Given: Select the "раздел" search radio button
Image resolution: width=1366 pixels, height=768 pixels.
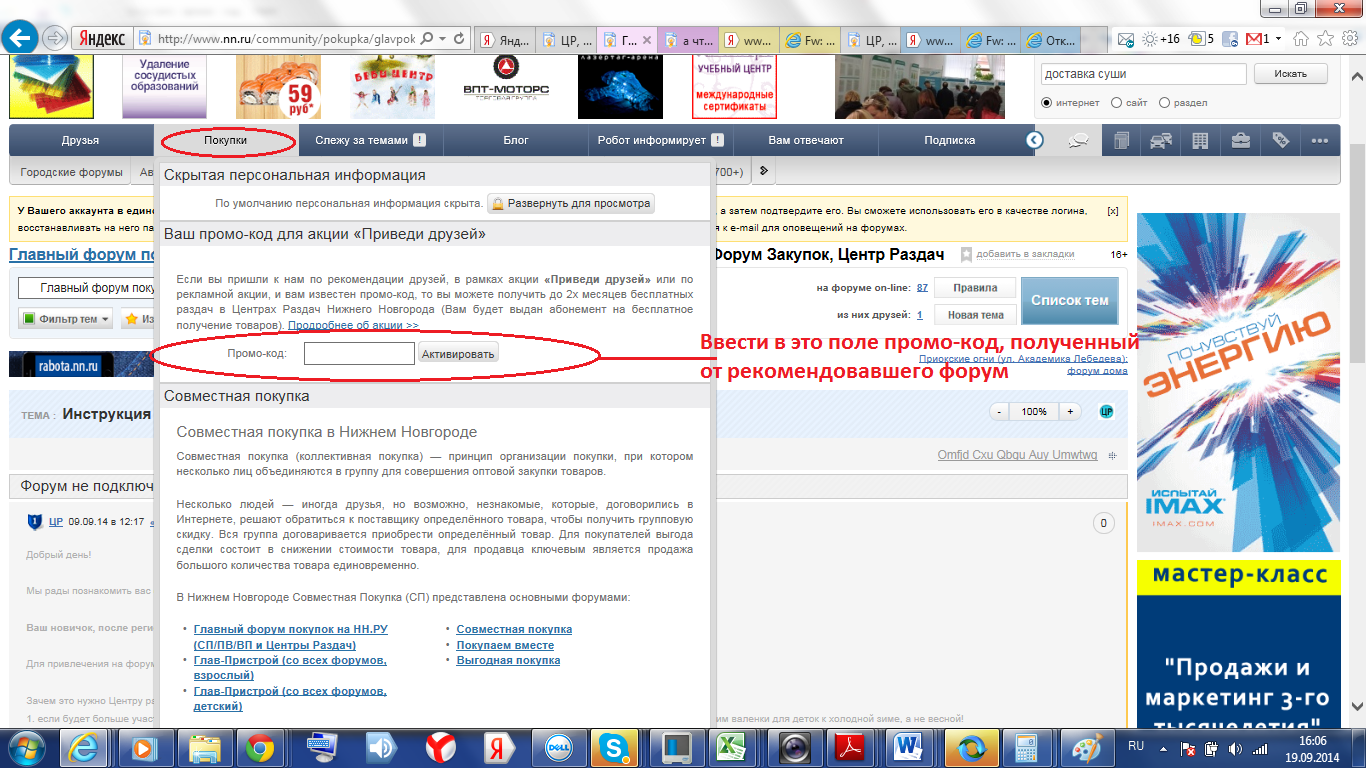Looking at the screenshot, I should 1164,103.
